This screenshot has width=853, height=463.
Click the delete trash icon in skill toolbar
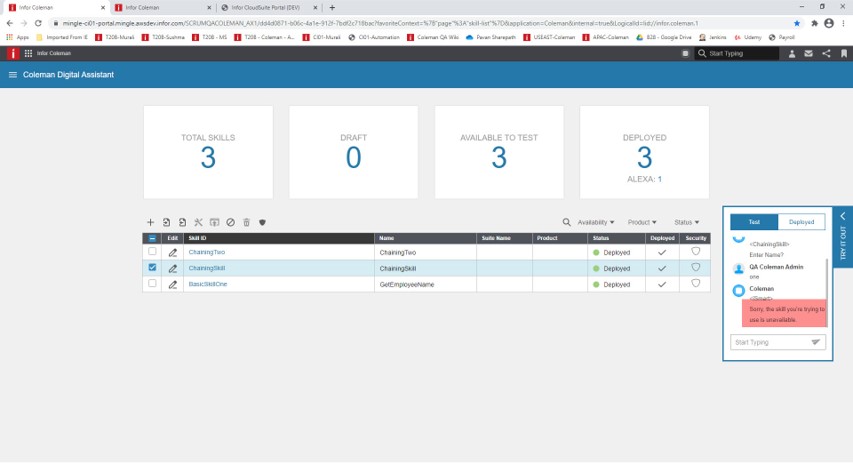pos(246,222)
